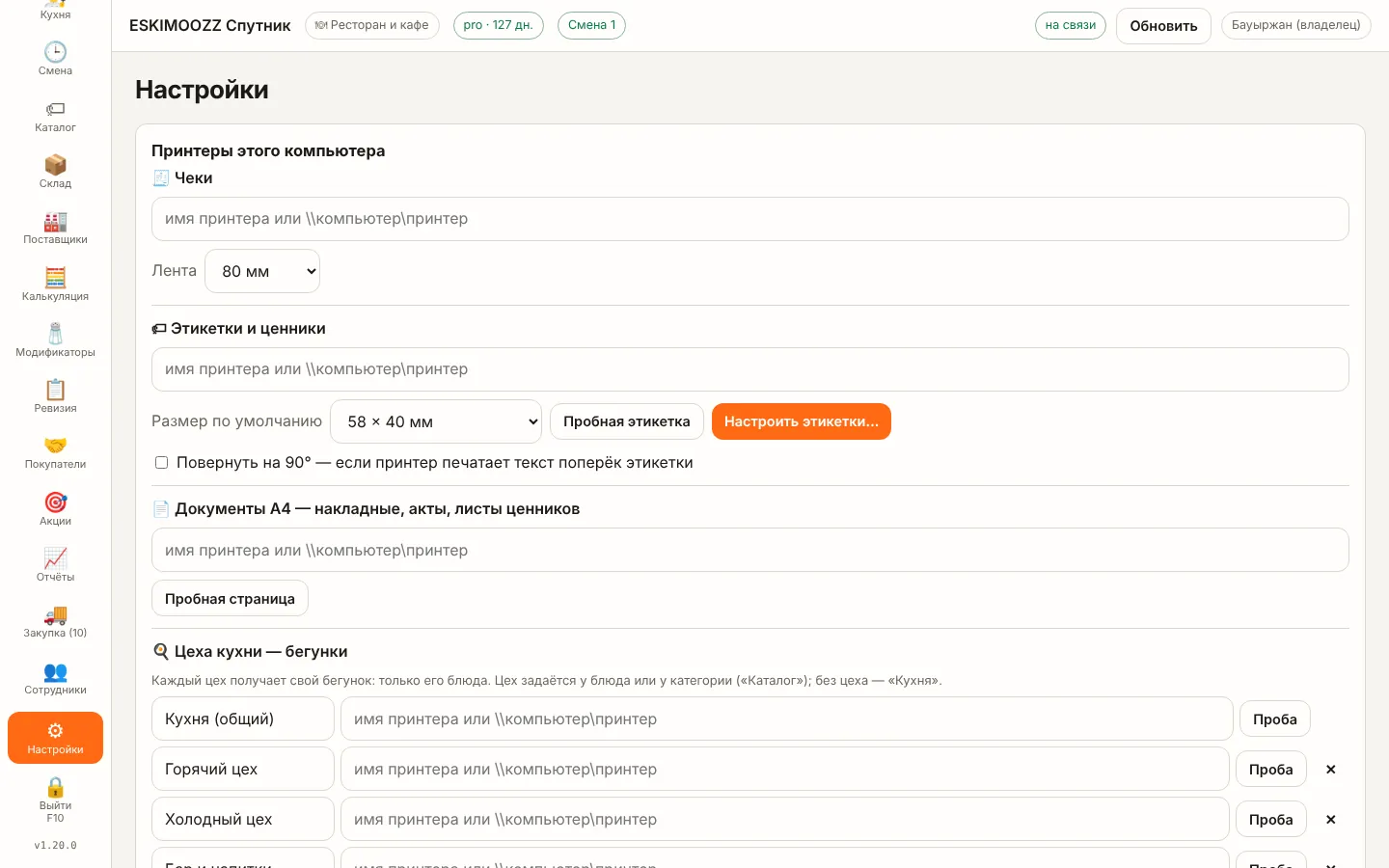Click Проба for the Кухня (общий) row
1389x868 pixels.
point(1274,719)
